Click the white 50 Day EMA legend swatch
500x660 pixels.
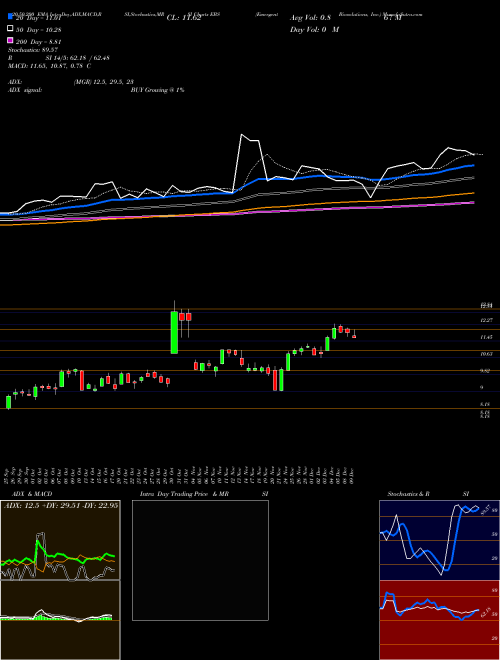(x=10, y=29)
